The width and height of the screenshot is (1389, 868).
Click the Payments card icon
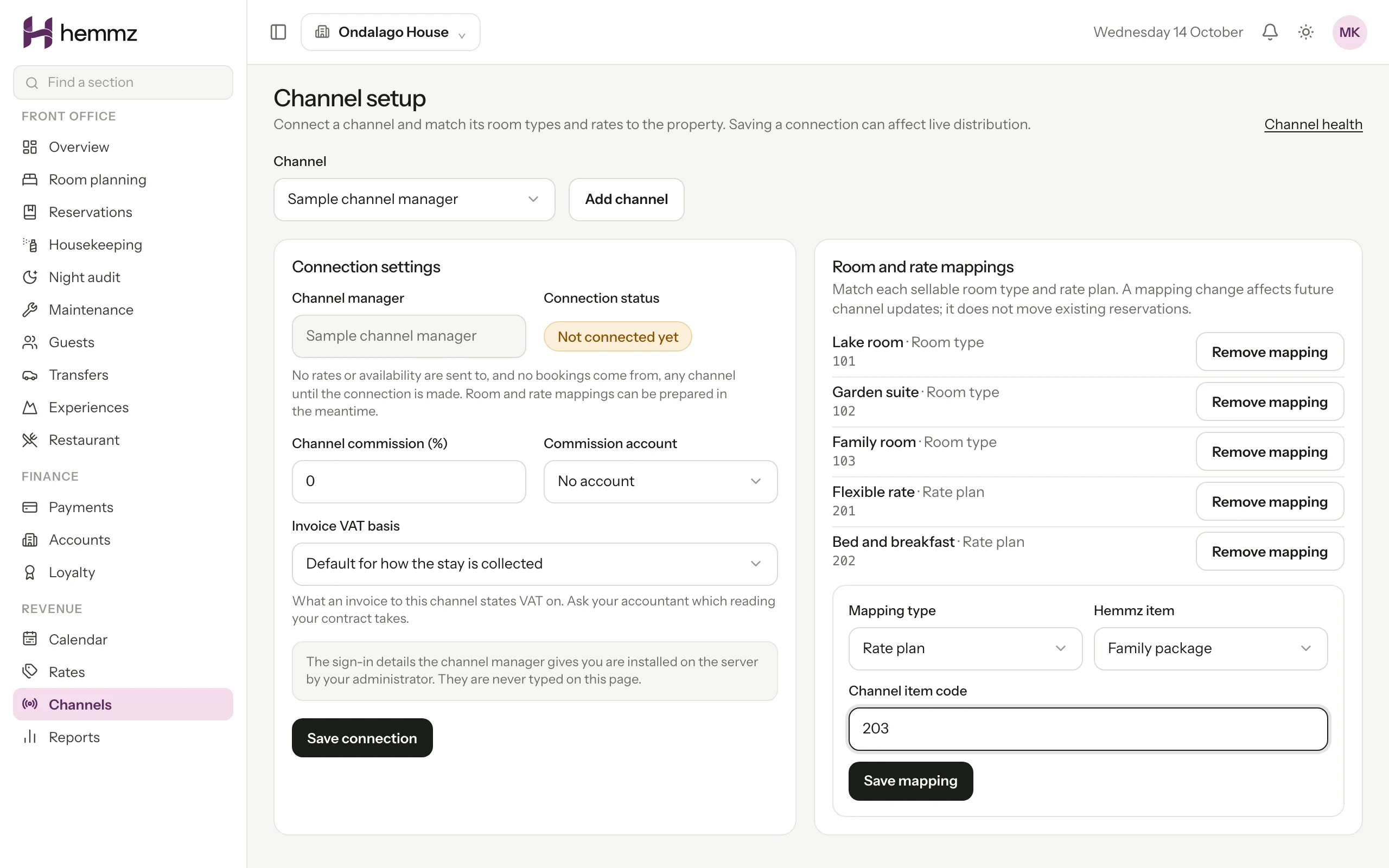point(30,507)
